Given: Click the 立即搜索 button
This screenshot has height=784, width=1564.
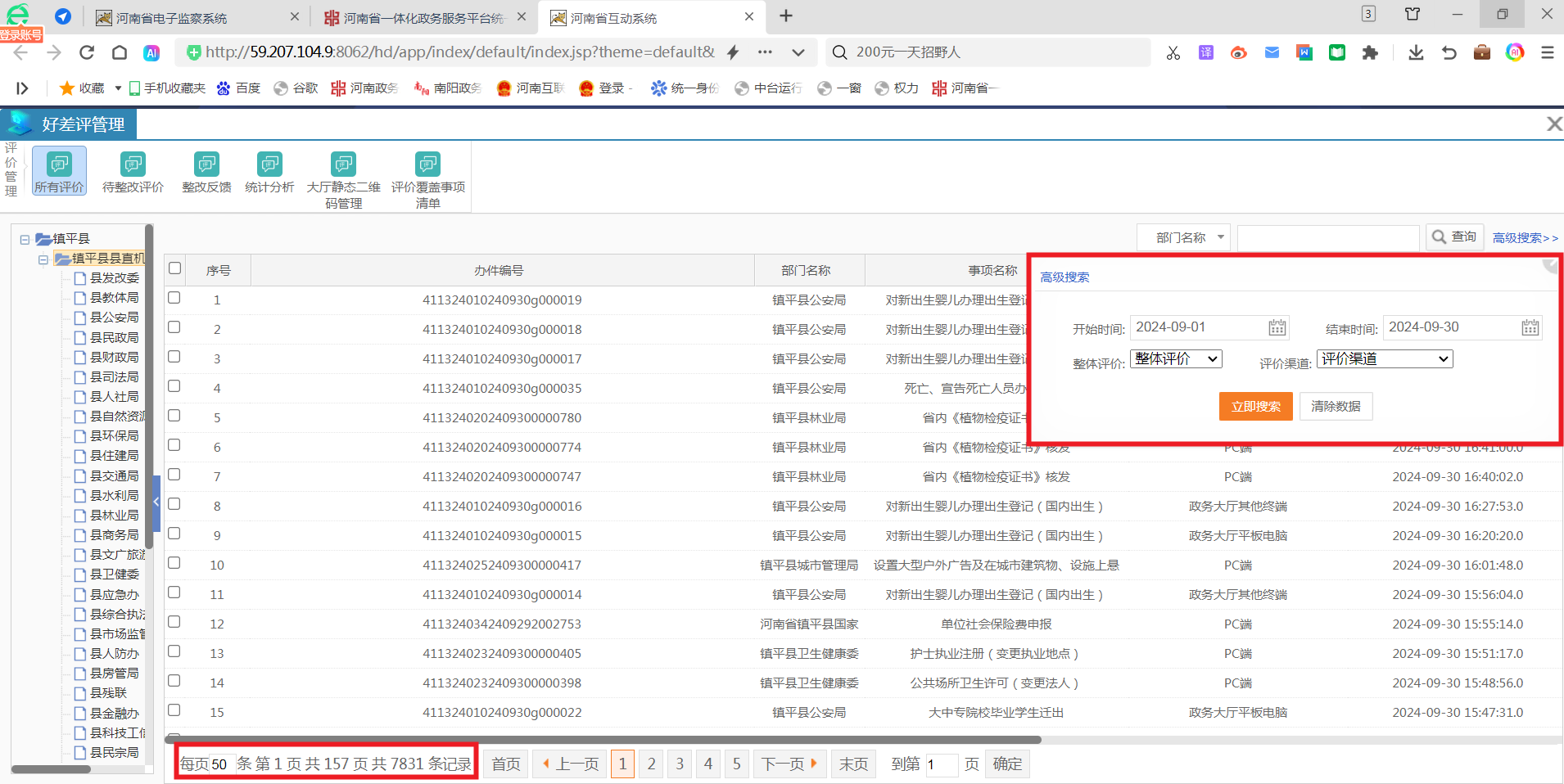Looking at the screenshot, I should tap(1255, 406).
